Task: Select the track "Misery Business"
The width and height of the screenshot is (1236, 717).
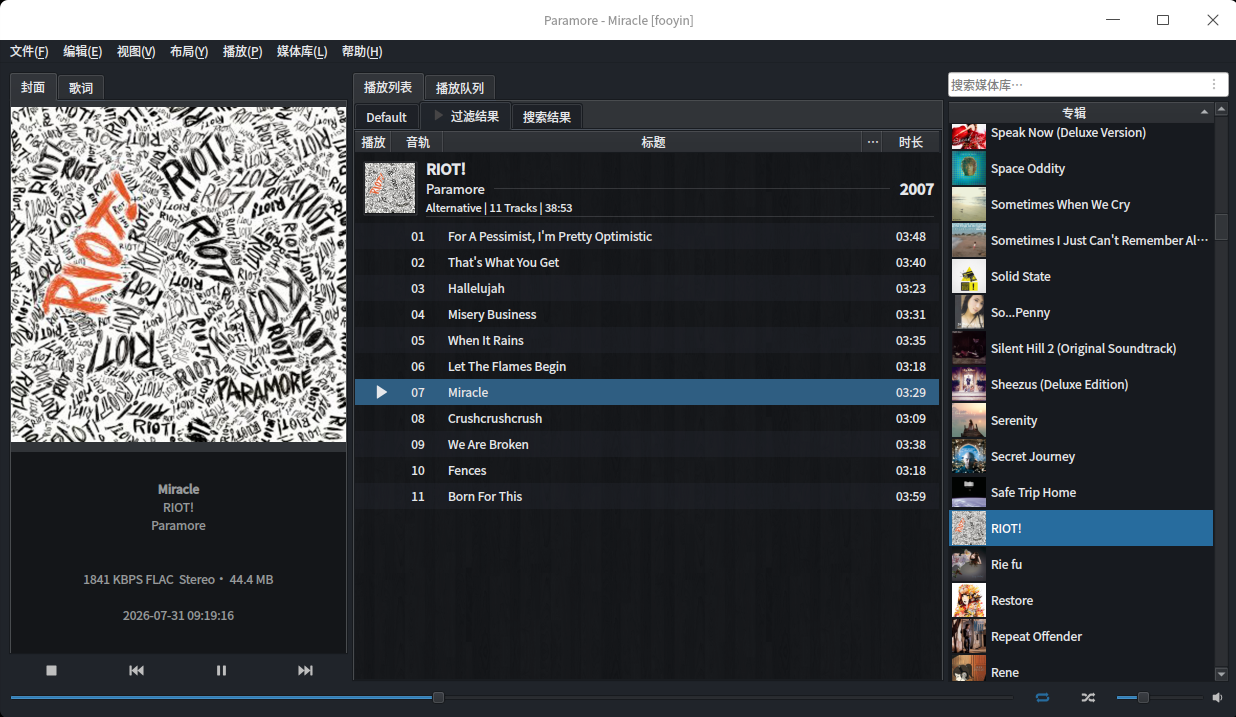Action: click(647, 314)
